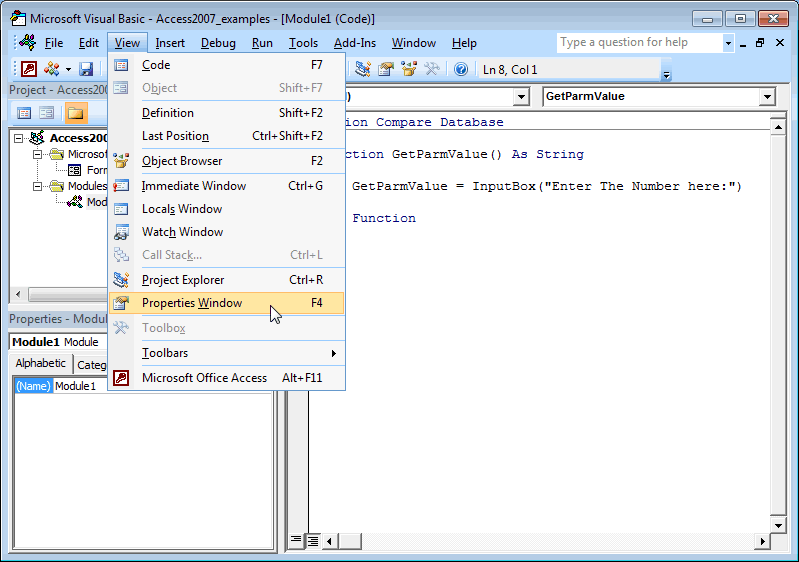The height and width of the screenshot is (562, 799).
Task: Collapse the Modules folder node
Action: (37, 186)
